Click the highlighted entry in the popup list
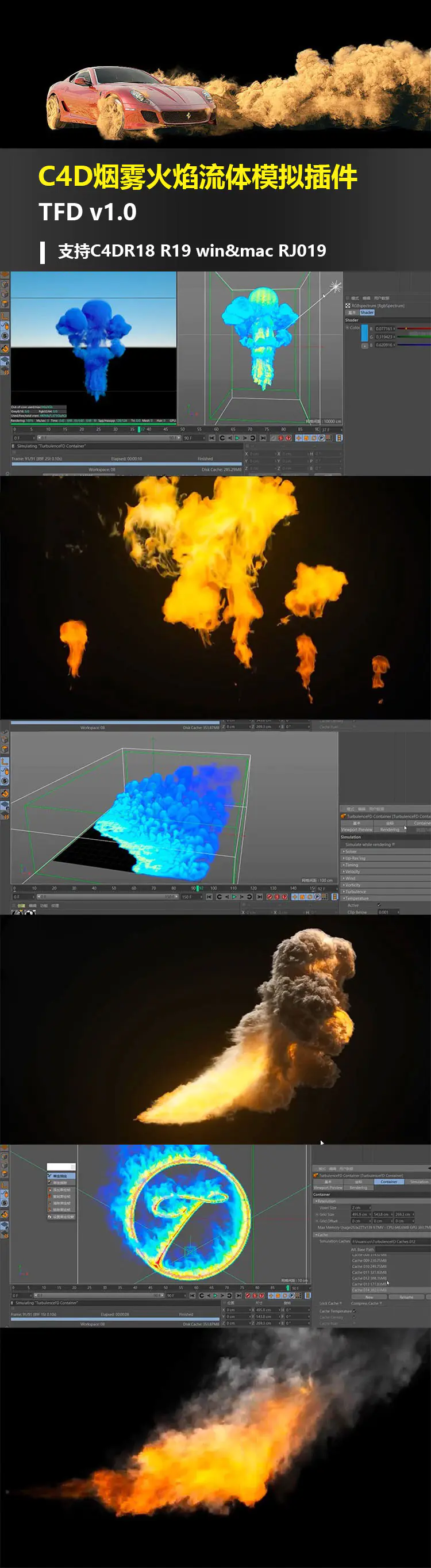Viewport: 431px width, 1568px height. click(x=61, y=1176)
